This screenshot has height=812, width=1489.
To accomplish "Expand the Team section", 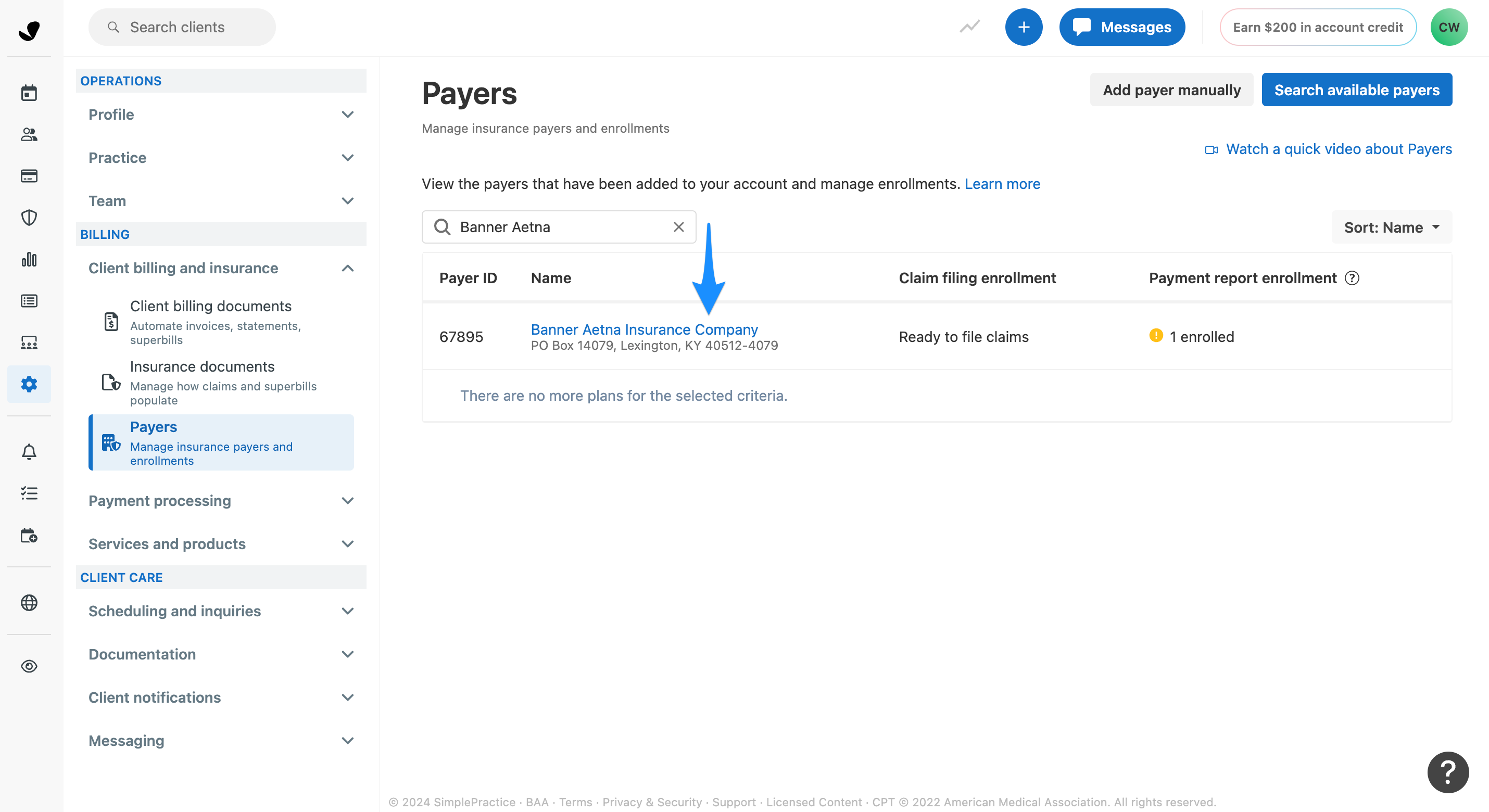I will click(x=221, y=200).
